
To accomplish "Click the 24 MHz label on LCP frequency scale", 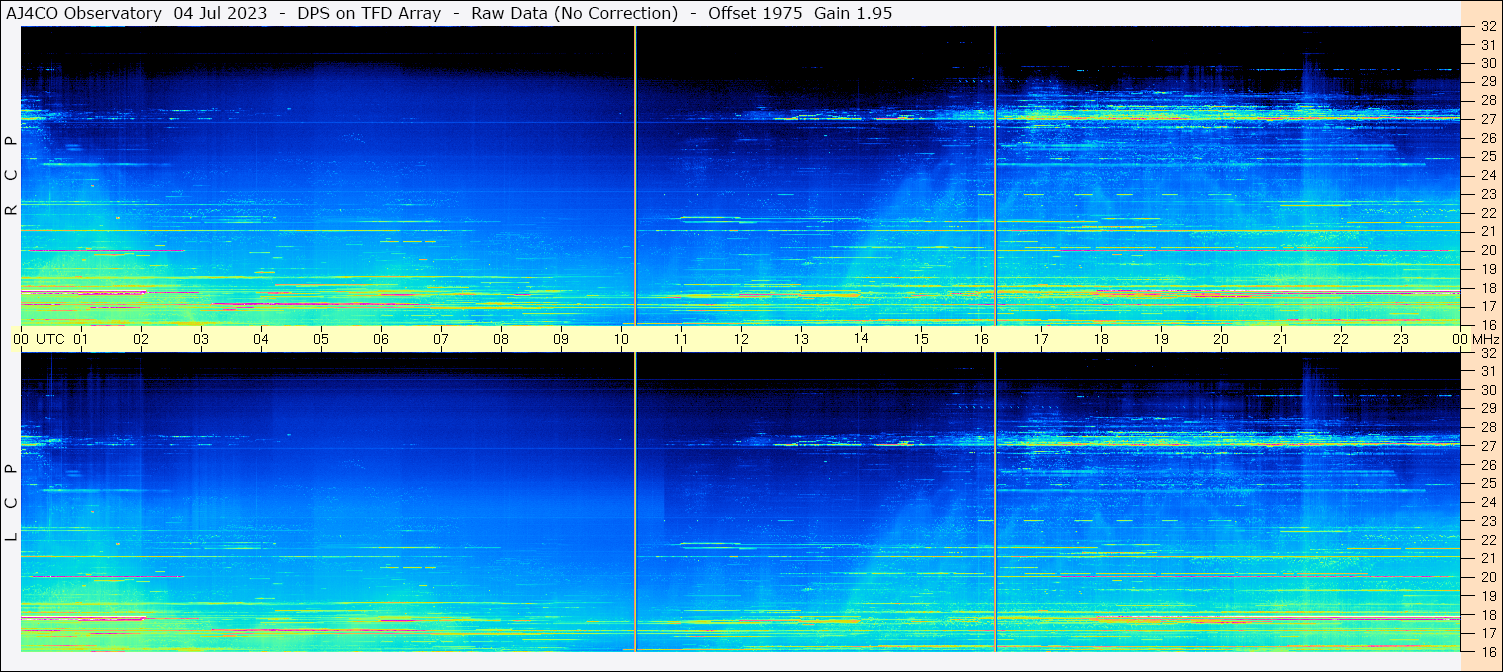I will pyautogui.click(x=1488, y=502).
